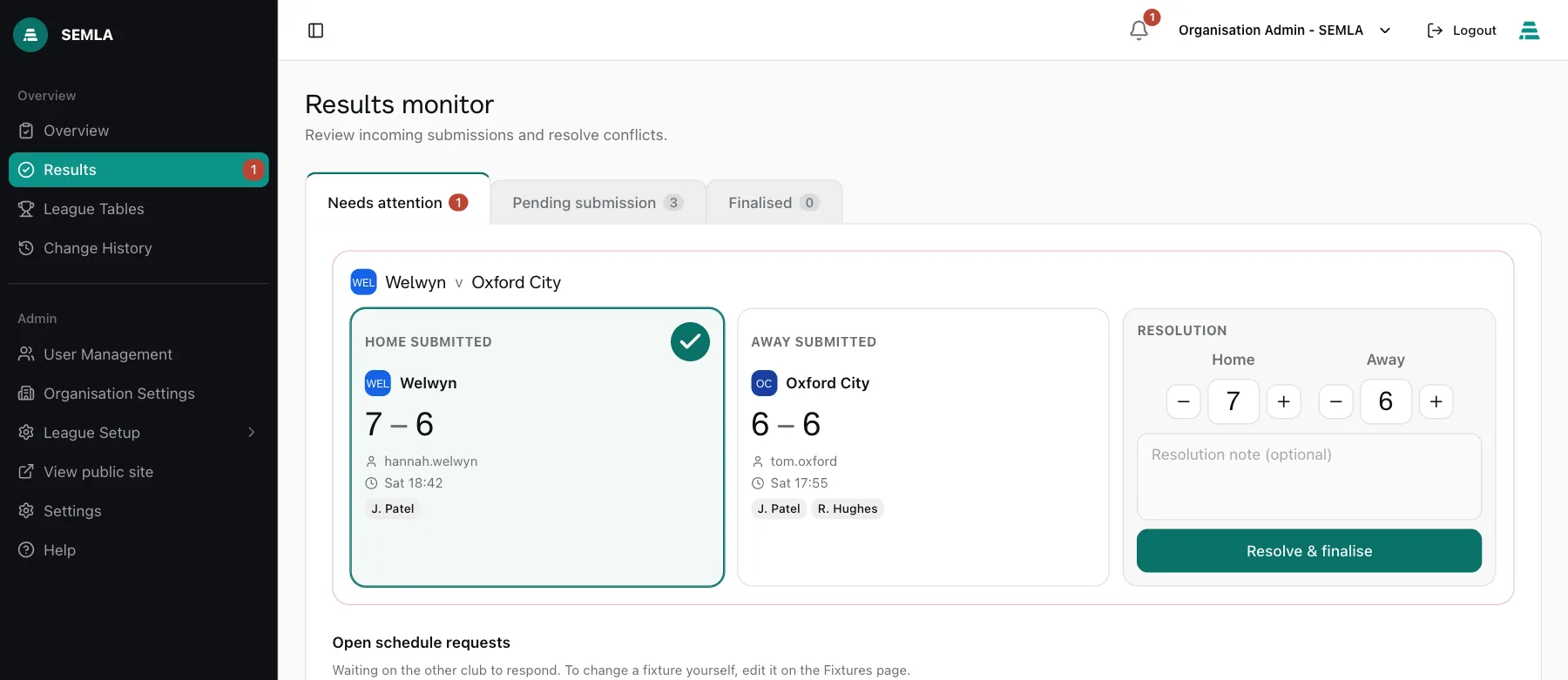Switch to Finalised tab
The width and height of the screenshot is (1568, 680).
pos(774,203)
